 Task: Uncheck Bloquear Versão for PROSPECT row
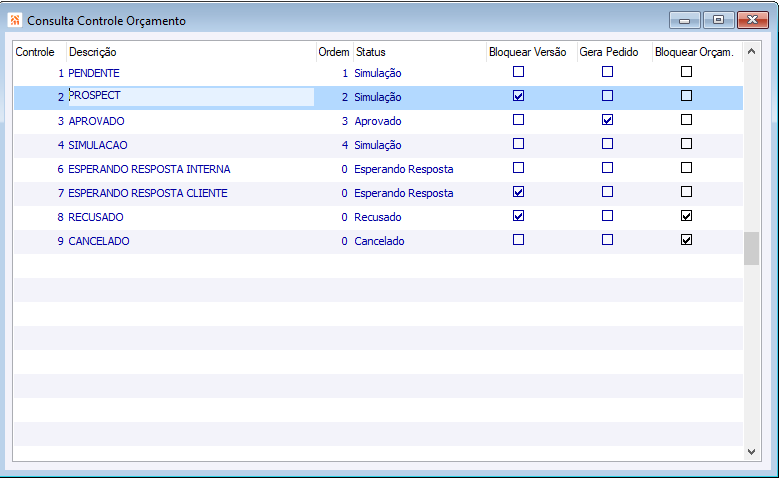pyautogui.click(x=518, y=96)
